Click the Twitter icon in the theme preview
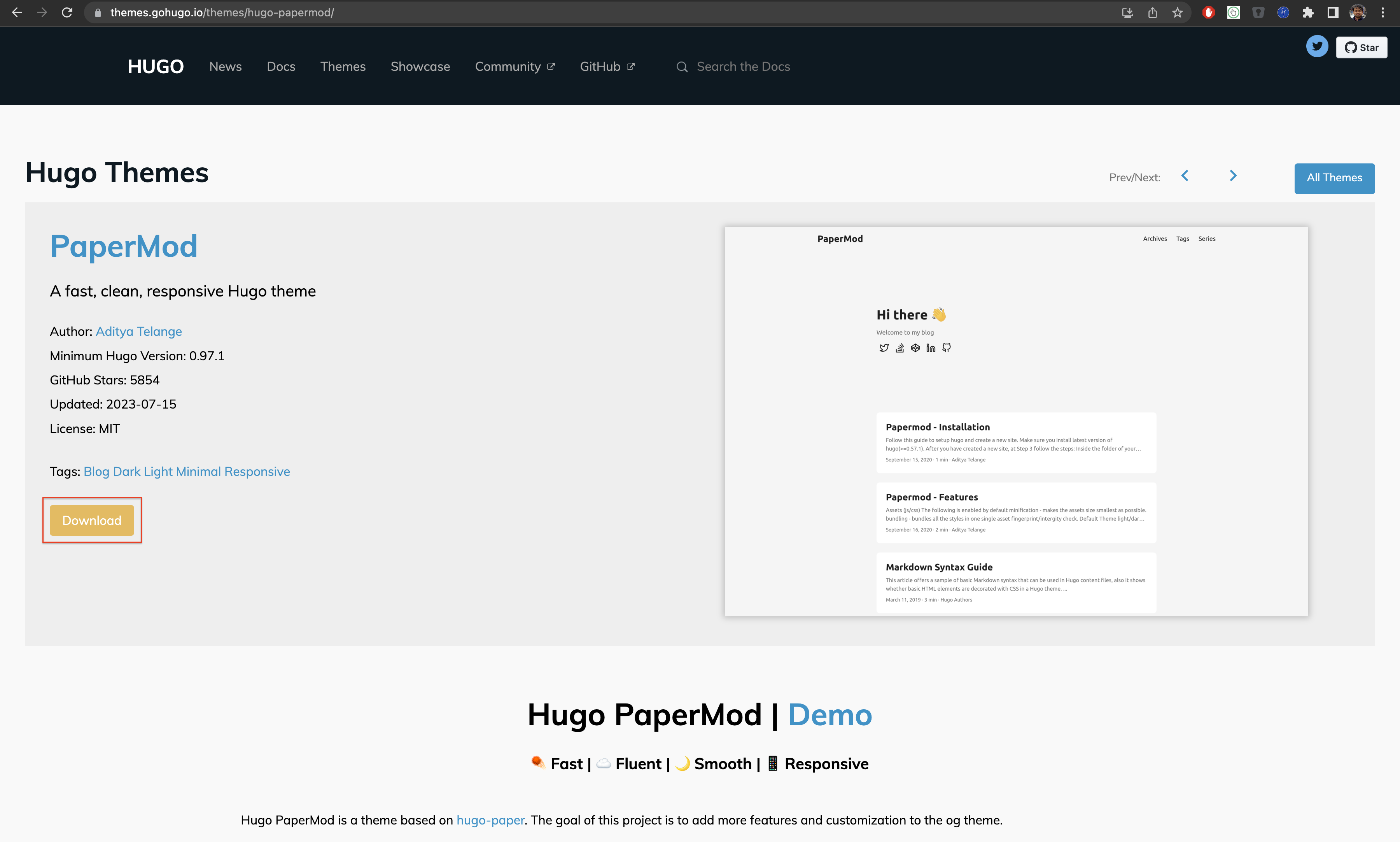Viewport: 1400px width, 842px height. (x=884, y=348)
